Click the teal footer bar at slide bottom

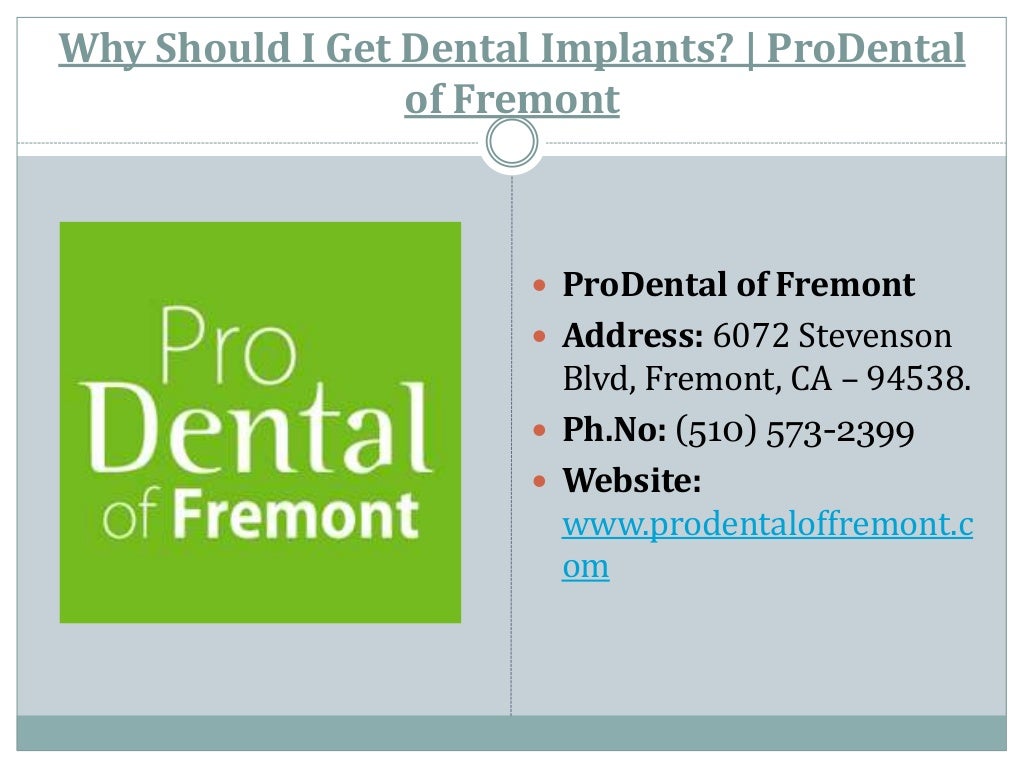pos(511,733)
